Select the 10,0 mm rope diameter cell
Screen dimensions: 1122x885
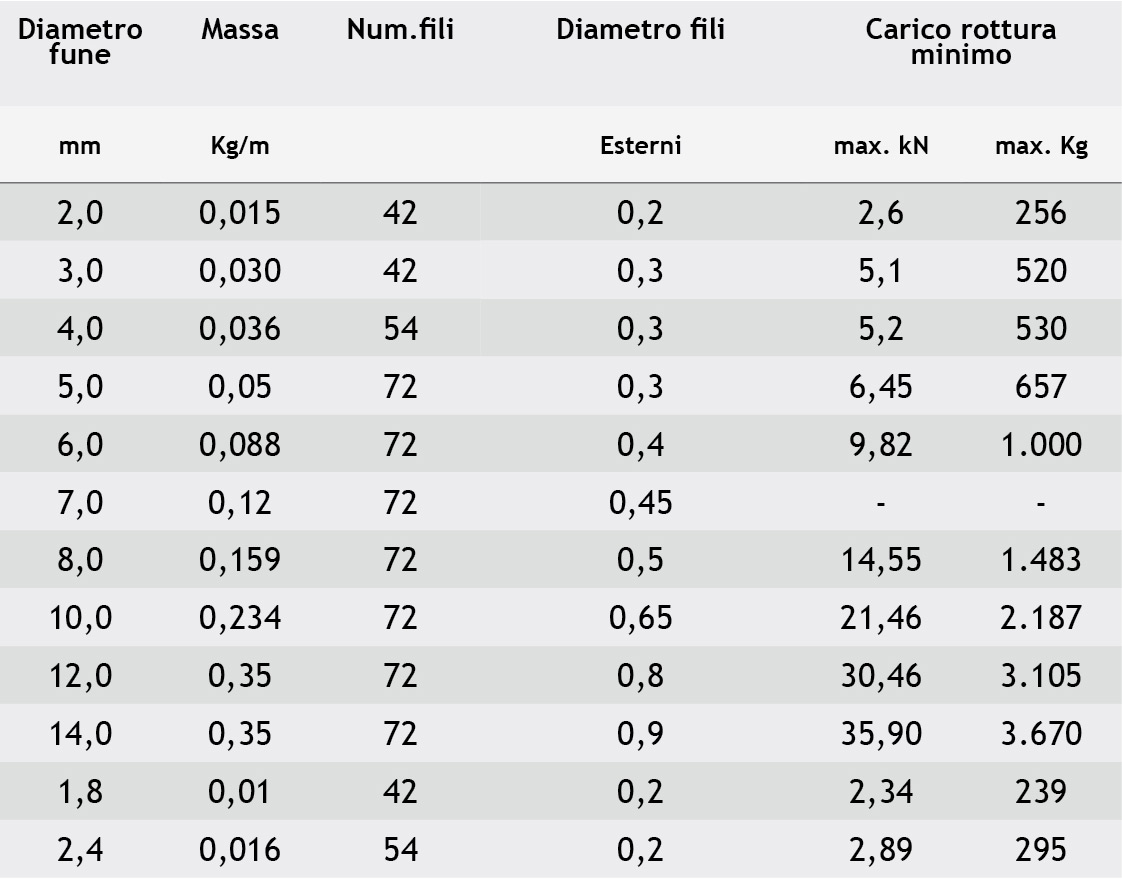(x=81, y=617)
